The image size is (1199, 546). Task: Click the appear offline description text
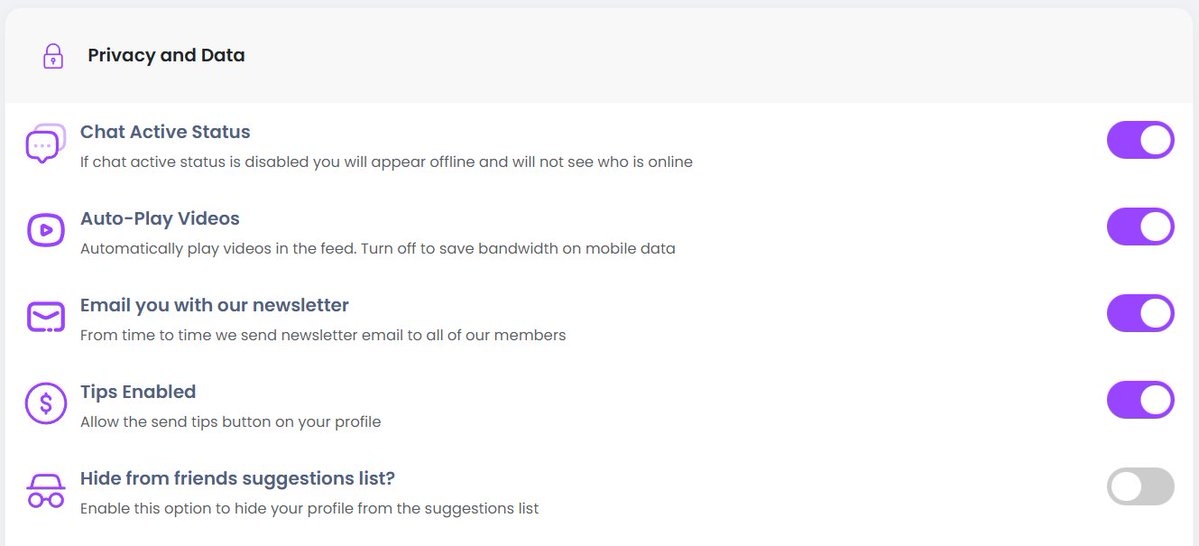click(x=386, y=162)
